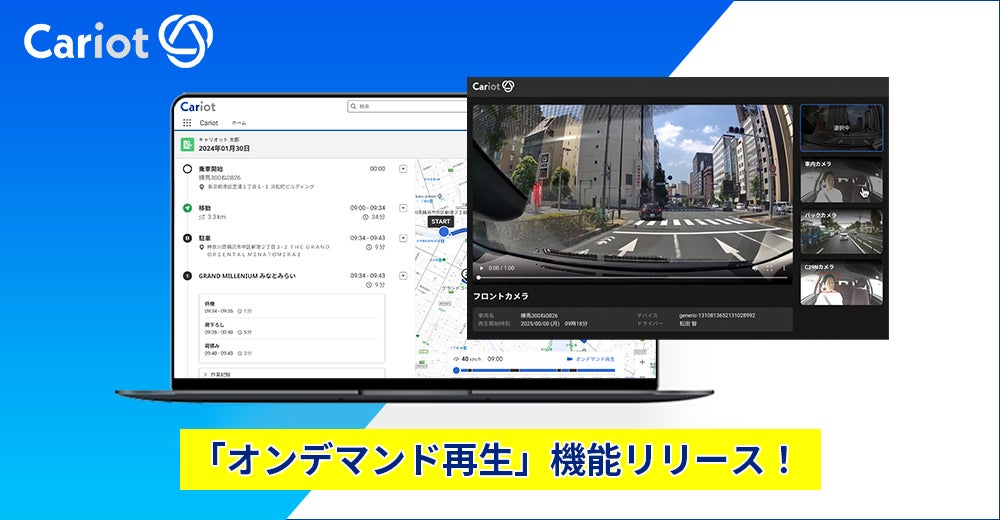Select the 選択中 front camera thumbnail
1000x520 pixels.
click(x=841, y=128)
